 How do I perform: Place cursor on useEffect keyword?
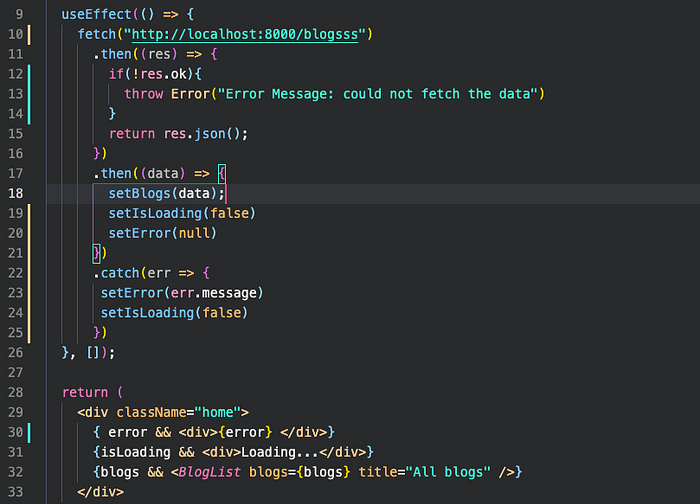pyautogui.click(x=96, y=14)
